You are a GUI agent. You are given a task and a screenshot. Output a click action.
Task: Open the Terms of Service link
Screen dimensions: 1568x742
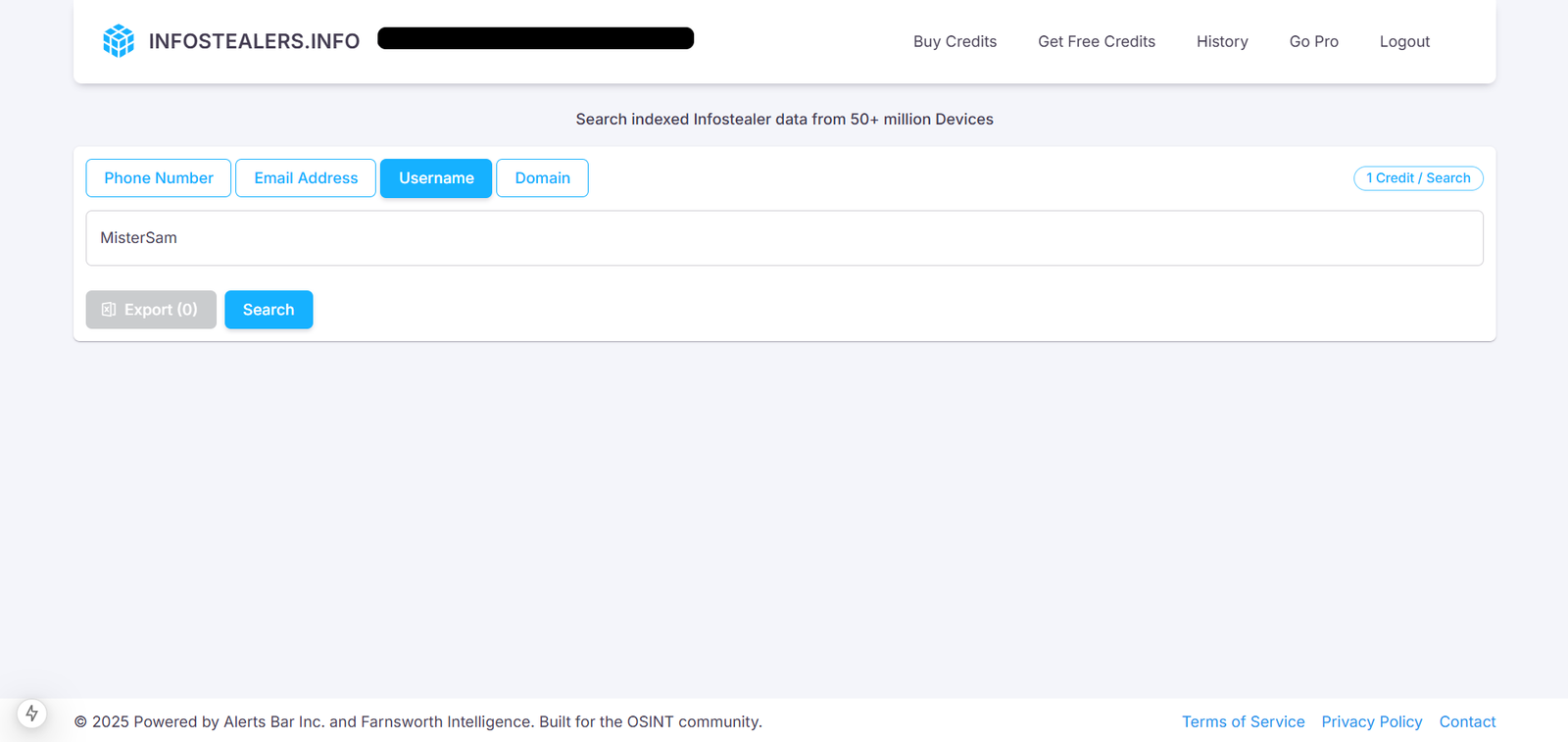1243,721
